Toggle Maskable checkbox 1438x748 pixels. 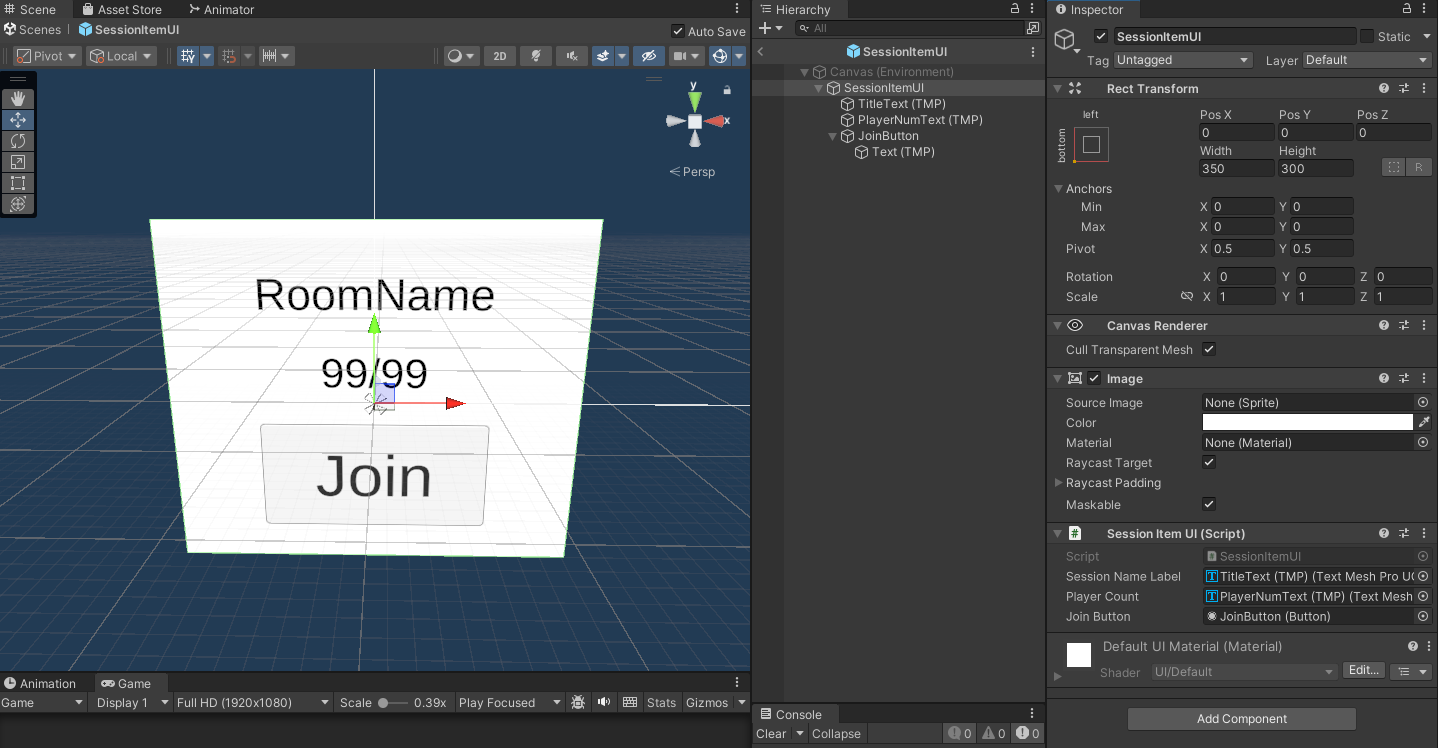click(1209, 505)
